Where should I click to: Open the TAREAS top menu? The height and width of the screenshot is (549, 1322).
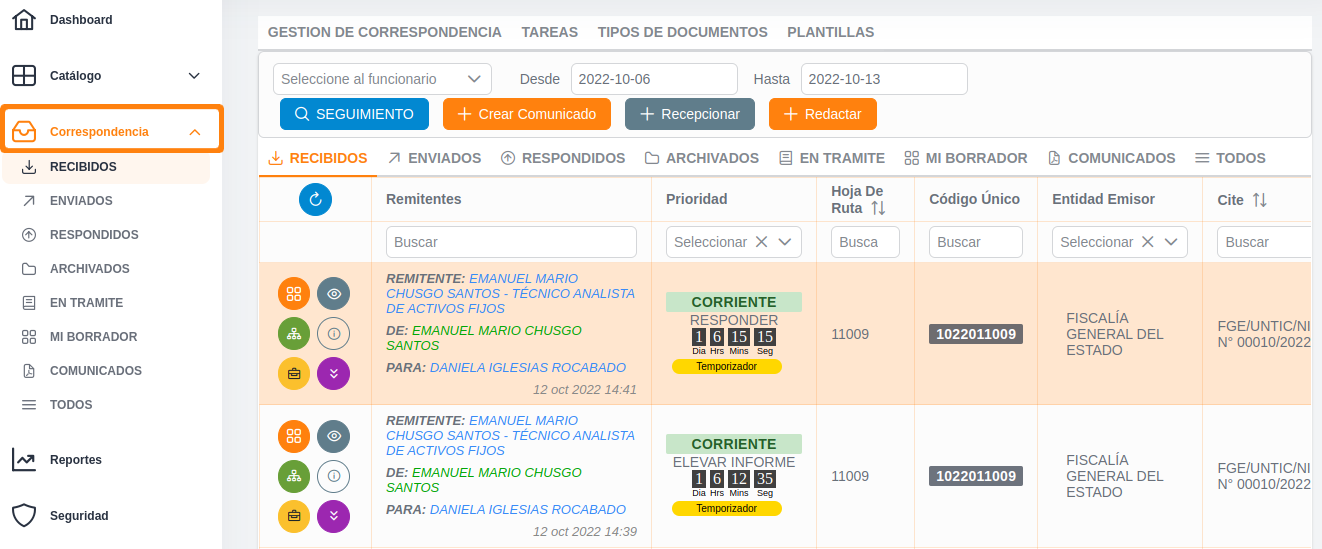pyautogui.click(x=550, y=32)
